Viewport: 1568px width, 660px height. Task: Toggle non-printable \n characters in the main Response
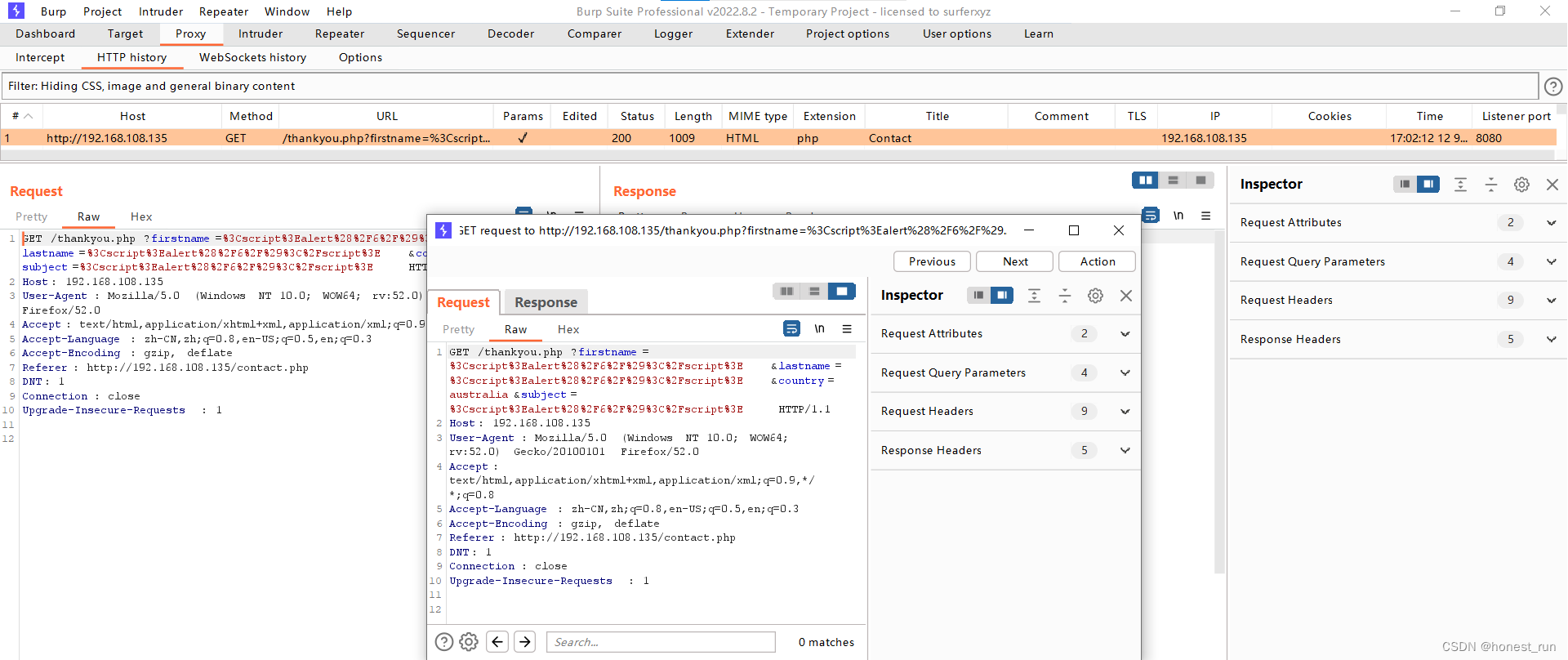pos(1178,216)
